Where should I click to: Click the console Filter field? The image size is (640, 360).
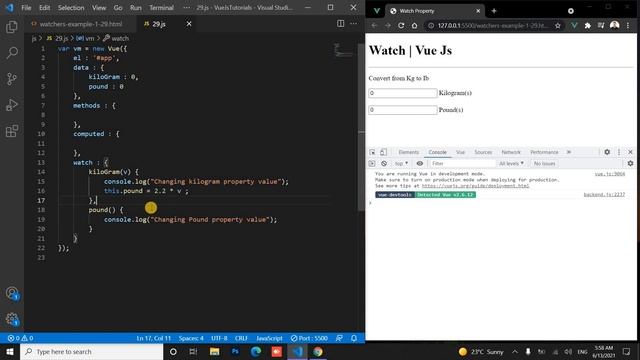point(462,163)
